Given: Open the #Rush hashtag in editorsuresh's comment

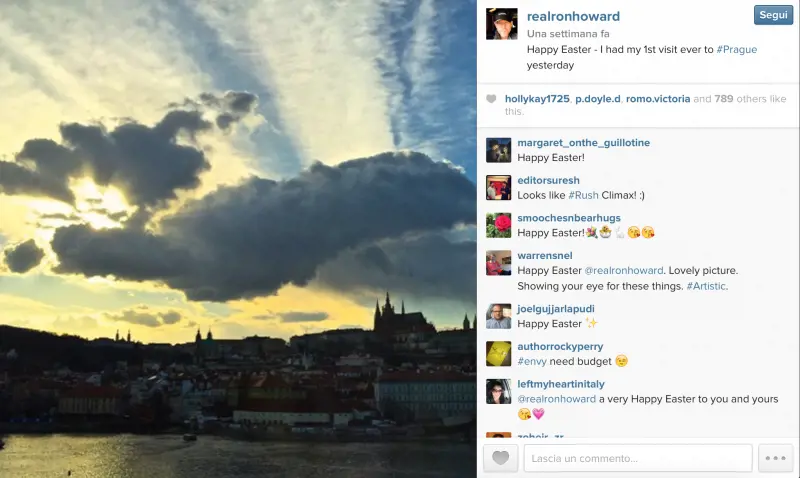Looking at the screenshot, I should pyautogui.click(x=583, y=195).
